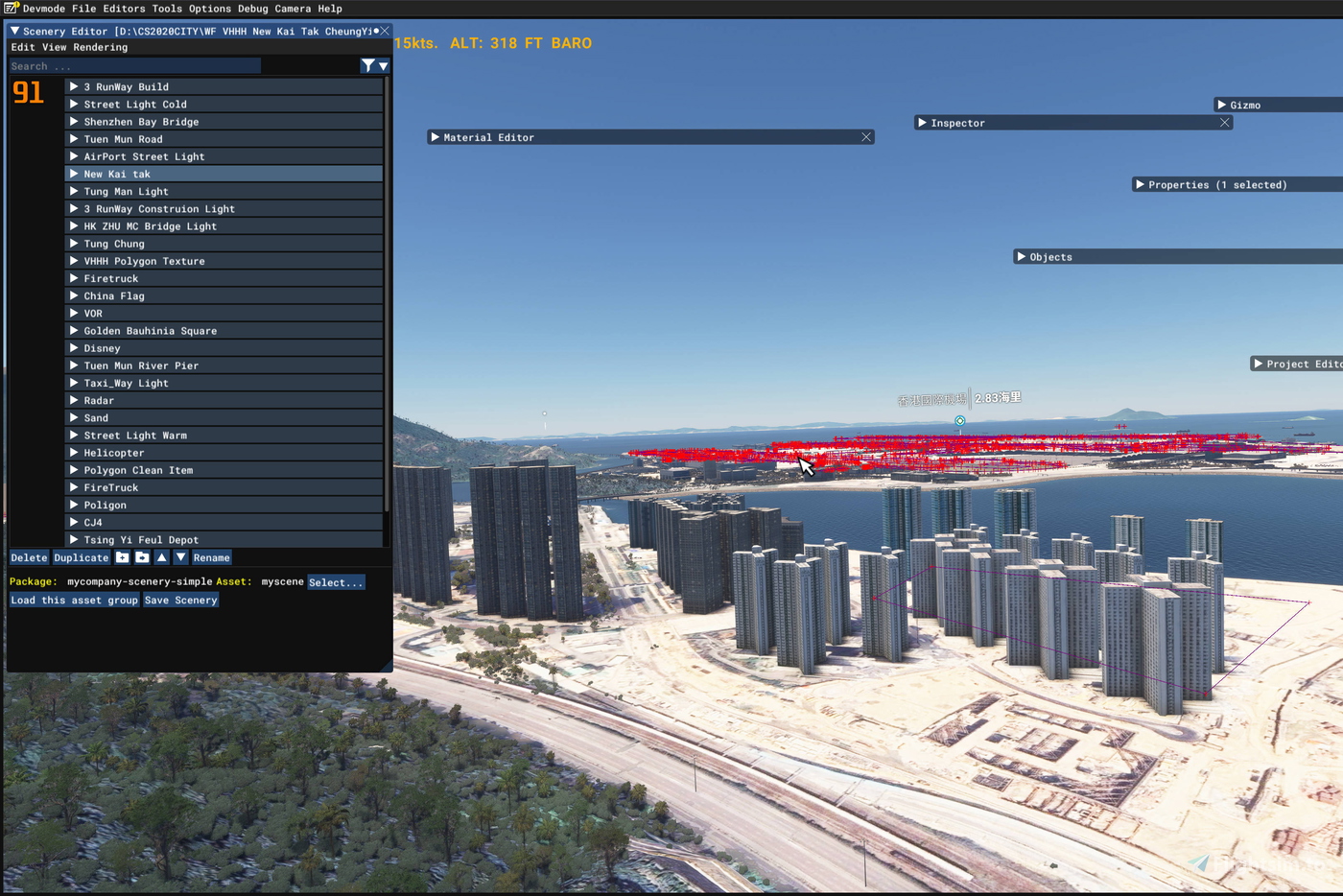Click the add-to-group folder icon

[x=142, y=557]
